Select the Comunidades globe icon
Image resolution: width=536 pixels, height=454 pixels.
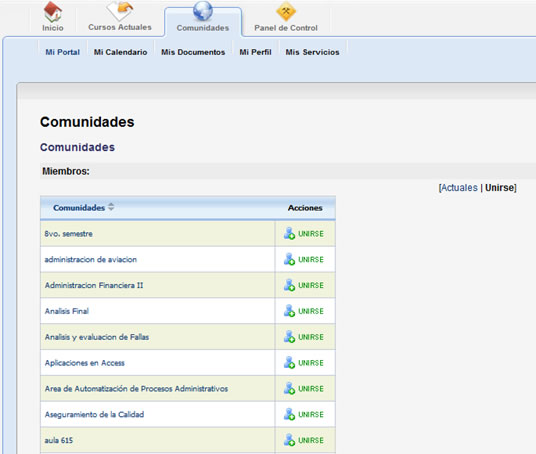203,11
